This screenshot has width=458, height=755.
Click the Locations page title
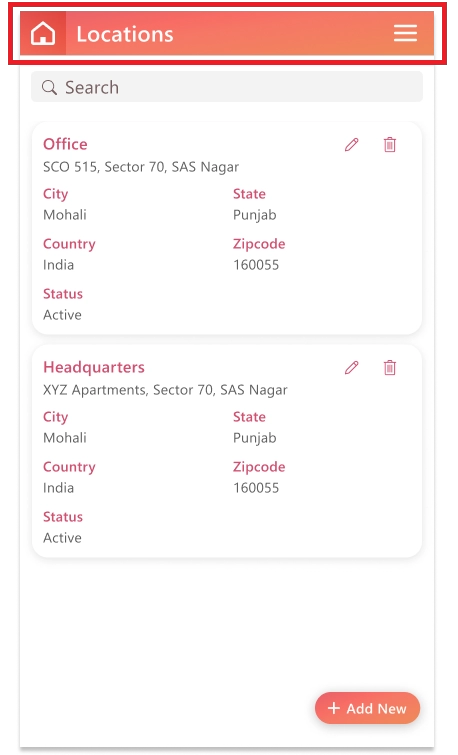(x=125, y=34)
